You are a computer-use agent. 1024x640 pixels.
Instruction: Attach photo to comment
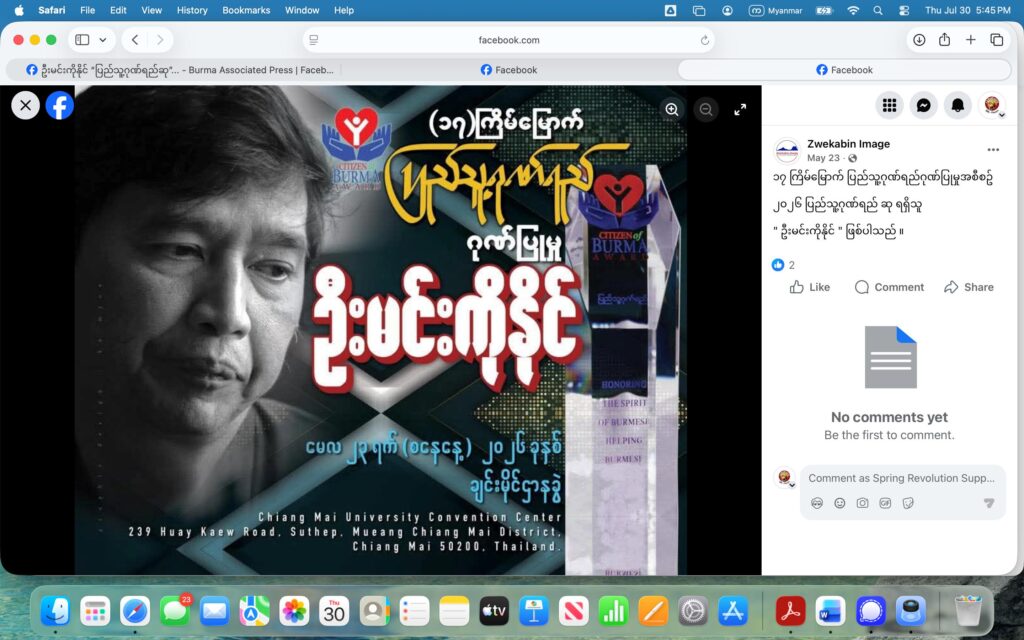(863, 503)
